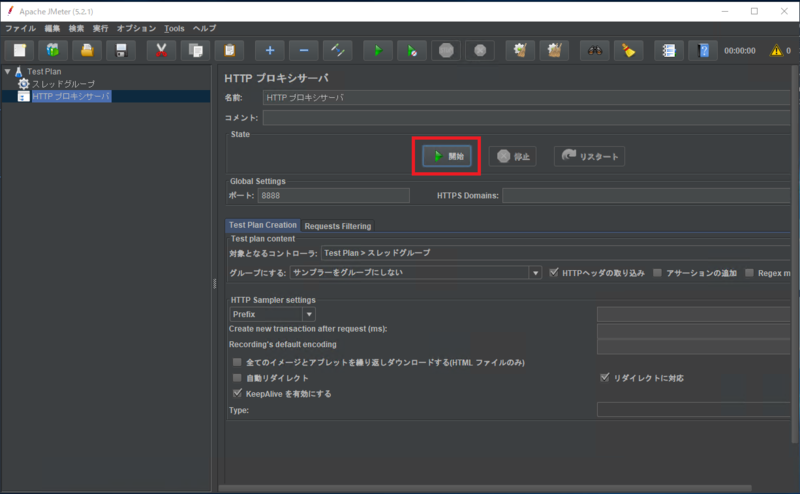Click the Shutdown toolbar icon
This screenshot has width=800, height=494.
click(x=480, y=51)
